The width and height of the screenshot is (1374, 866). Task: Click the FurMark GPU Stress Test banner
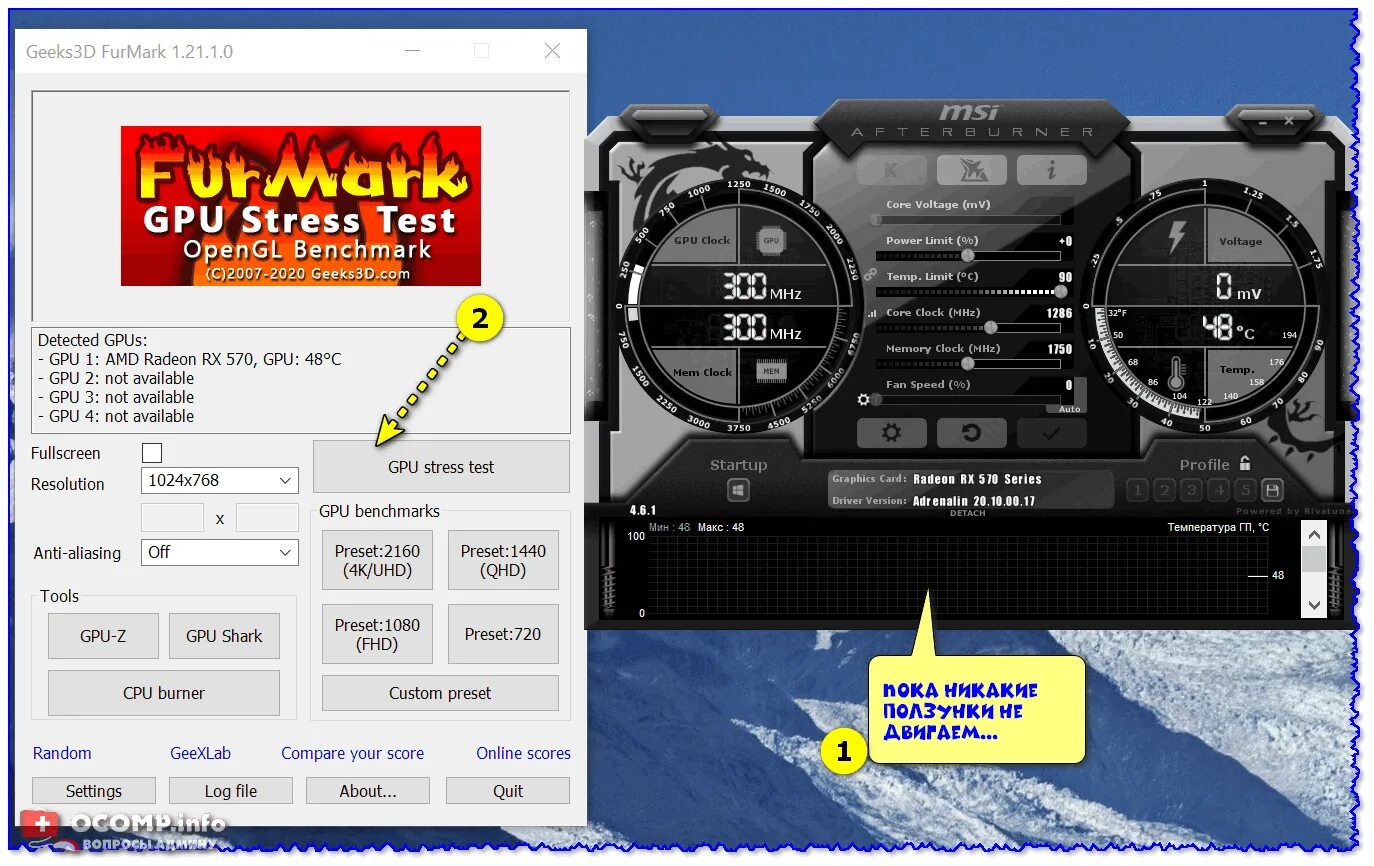[x=301, y=206]
